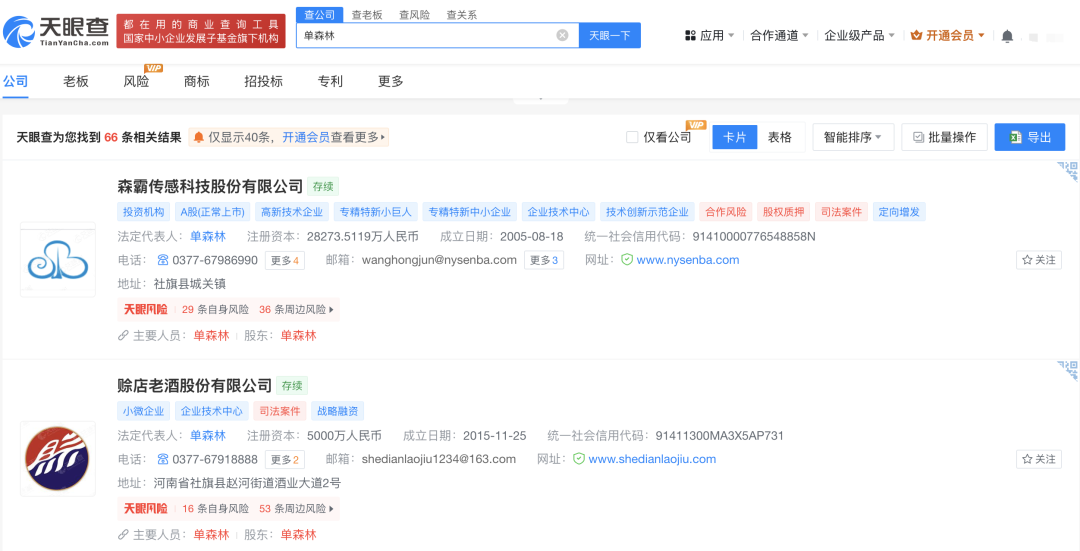Click link icon beside 赊店老酒 主要人员

(x=123, y=534)
